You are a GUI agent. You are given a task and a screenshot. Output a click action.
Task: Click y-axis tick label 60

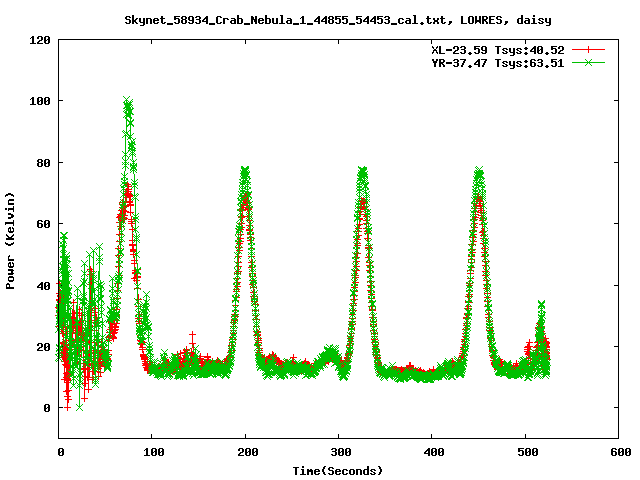43,224
